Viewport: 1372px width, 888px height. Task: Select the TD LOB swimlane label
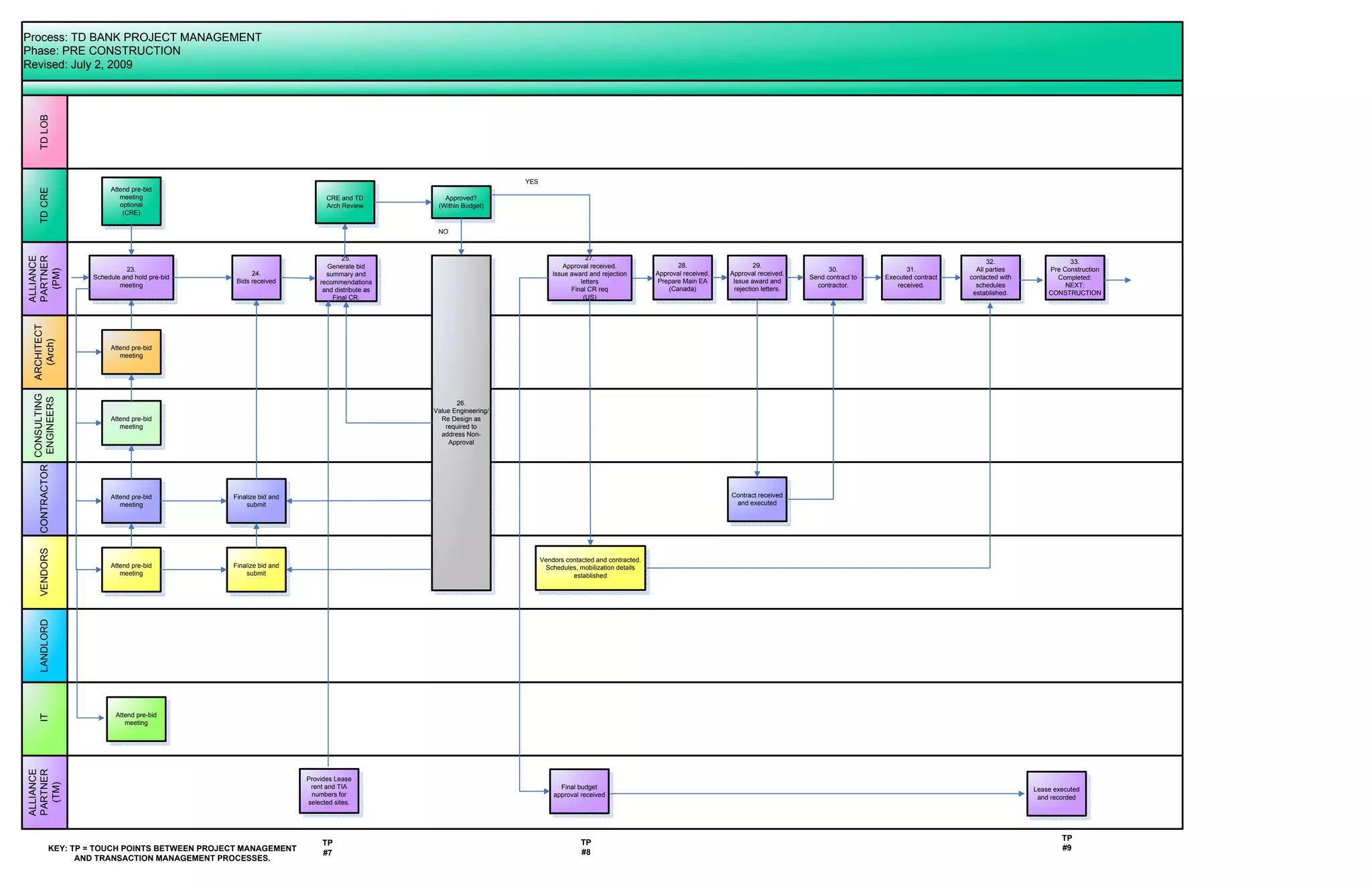[44, 132]
